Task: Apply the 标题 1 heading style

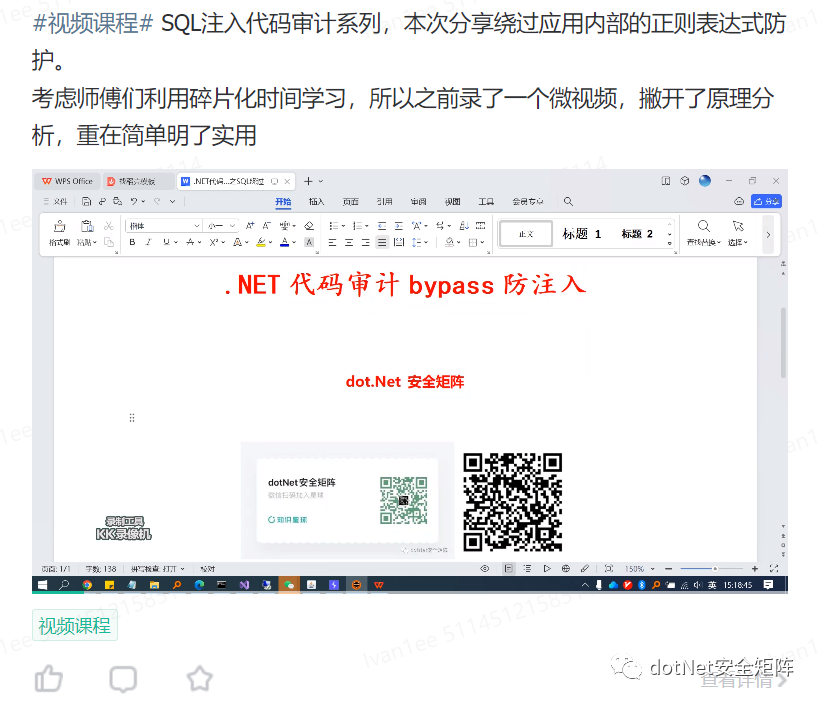Action: (x=582, y=234)
